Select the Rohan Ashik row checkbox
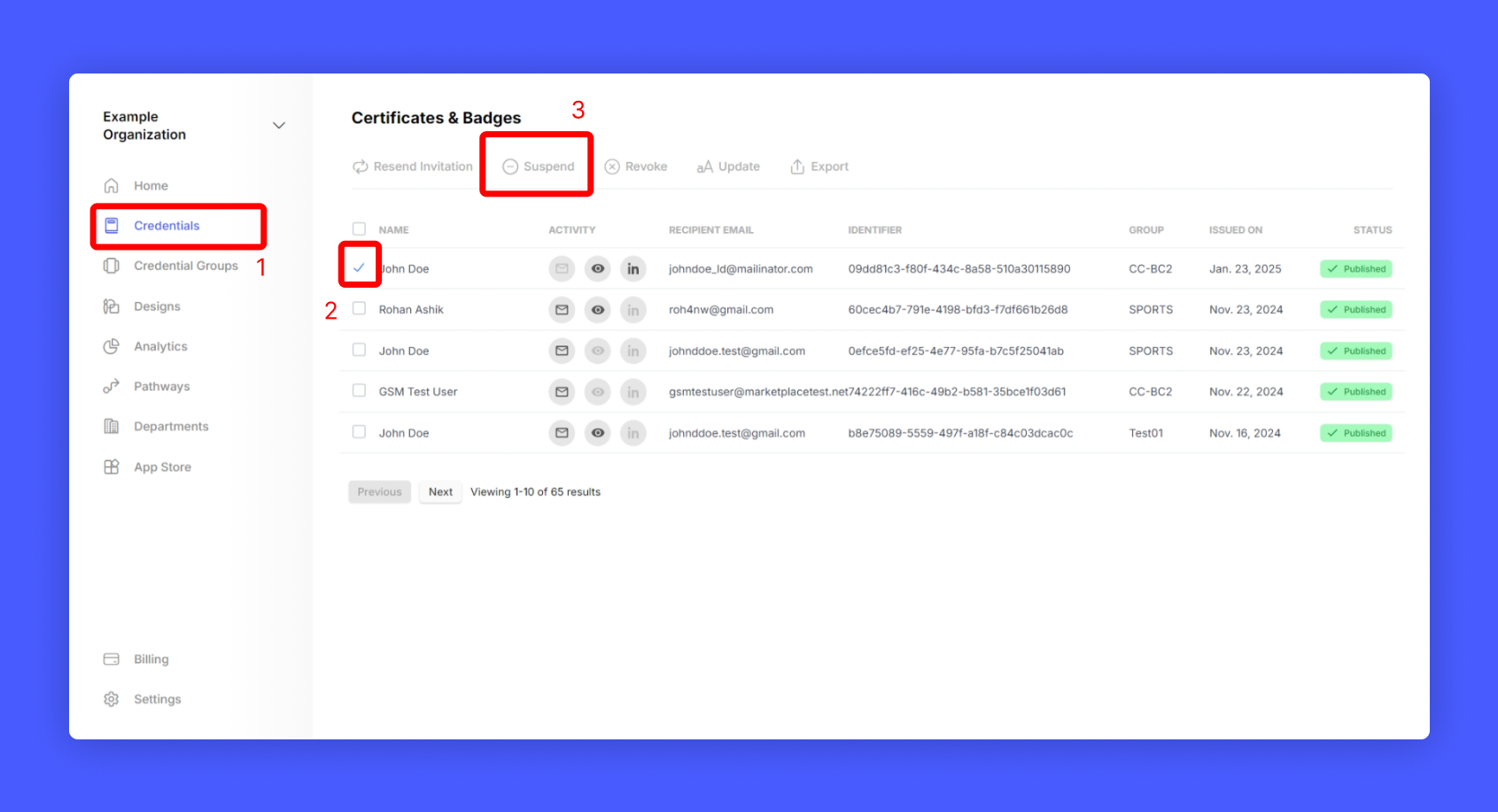The height and width of the screenshot is (812, 1498). [x=359, y=309]
